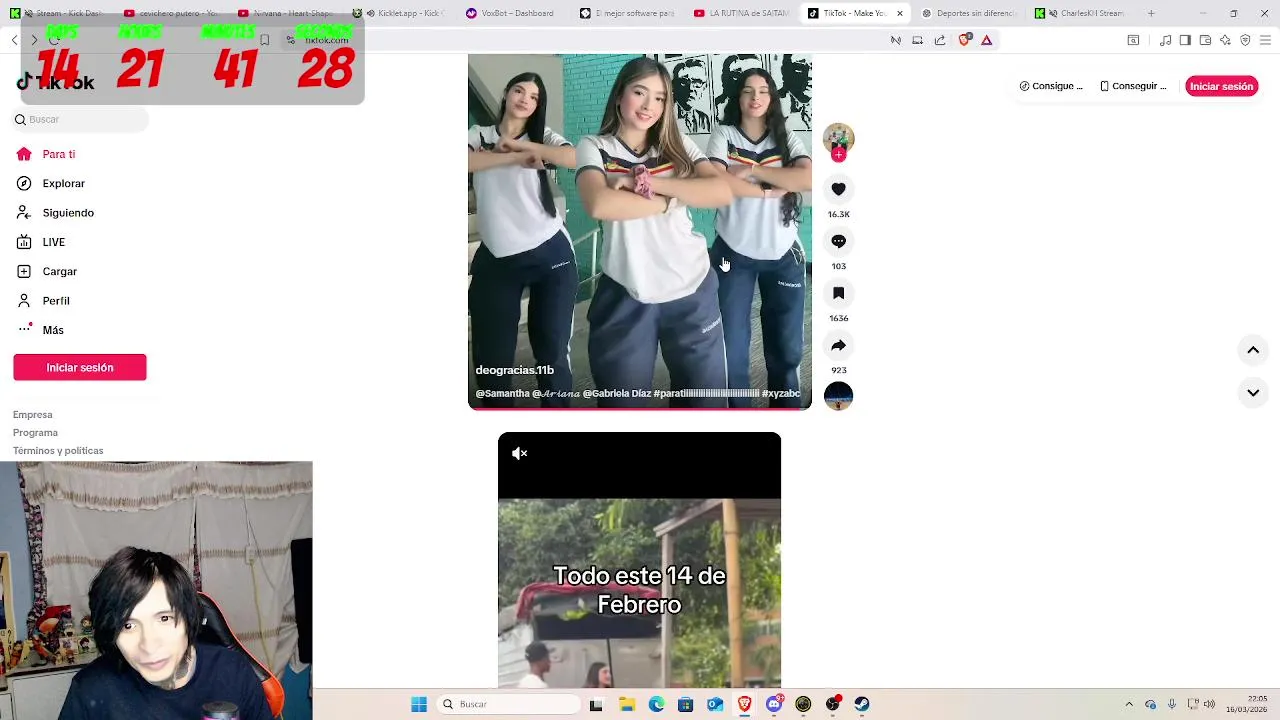Viewport: 1280px width, 720px height.
Task: Switch to the LA RUTINA de SAITAMA tab
Action: click(741, 13)
